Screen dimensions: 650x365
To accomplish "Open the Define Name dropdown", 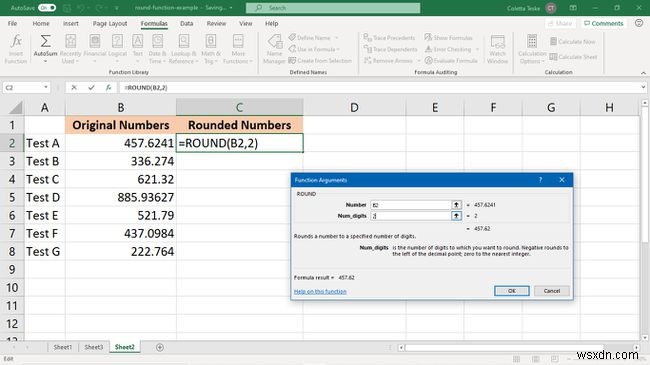I will coord(336,38).
